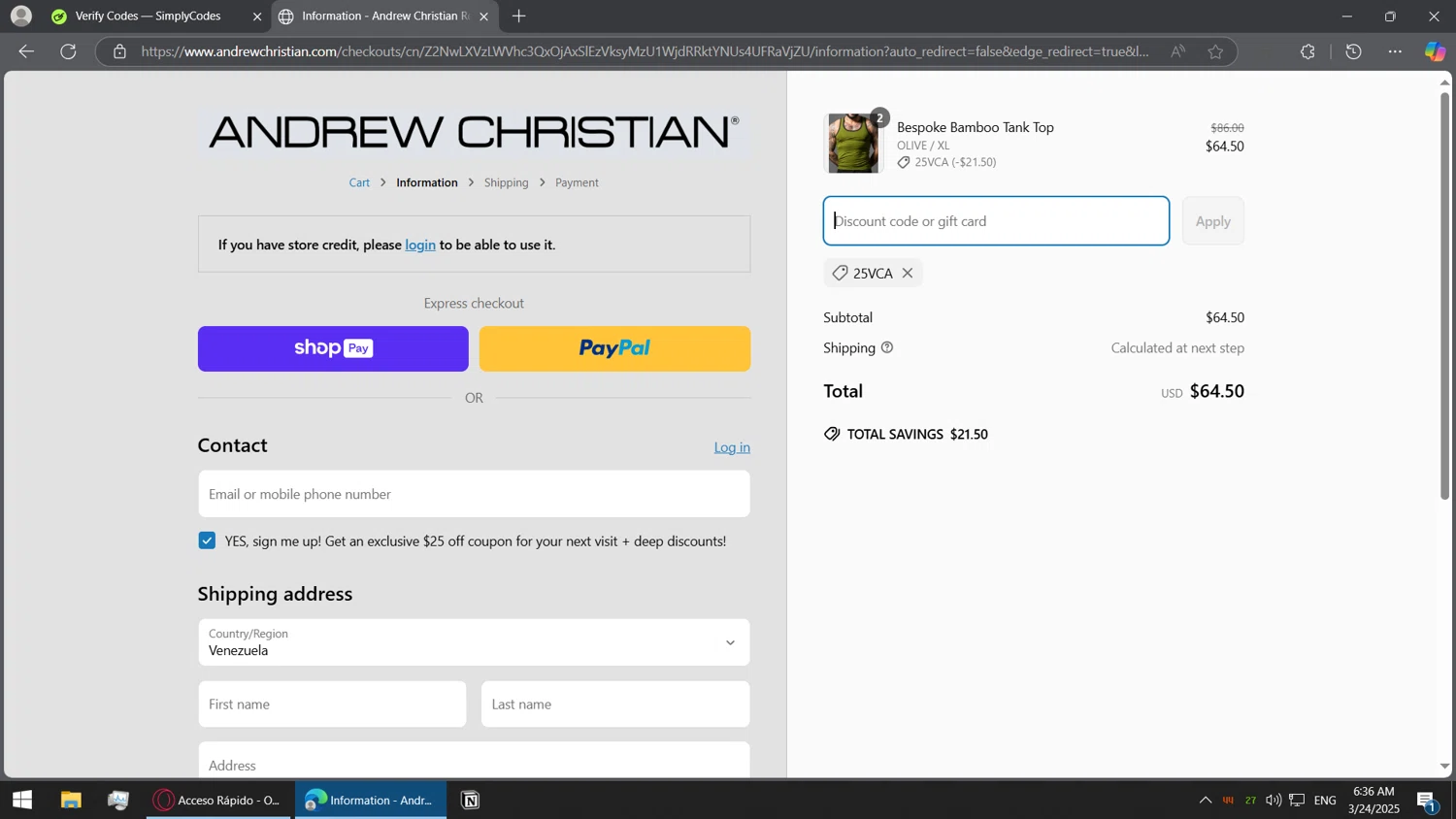Click the Apply discount button

pos(1212,221)
